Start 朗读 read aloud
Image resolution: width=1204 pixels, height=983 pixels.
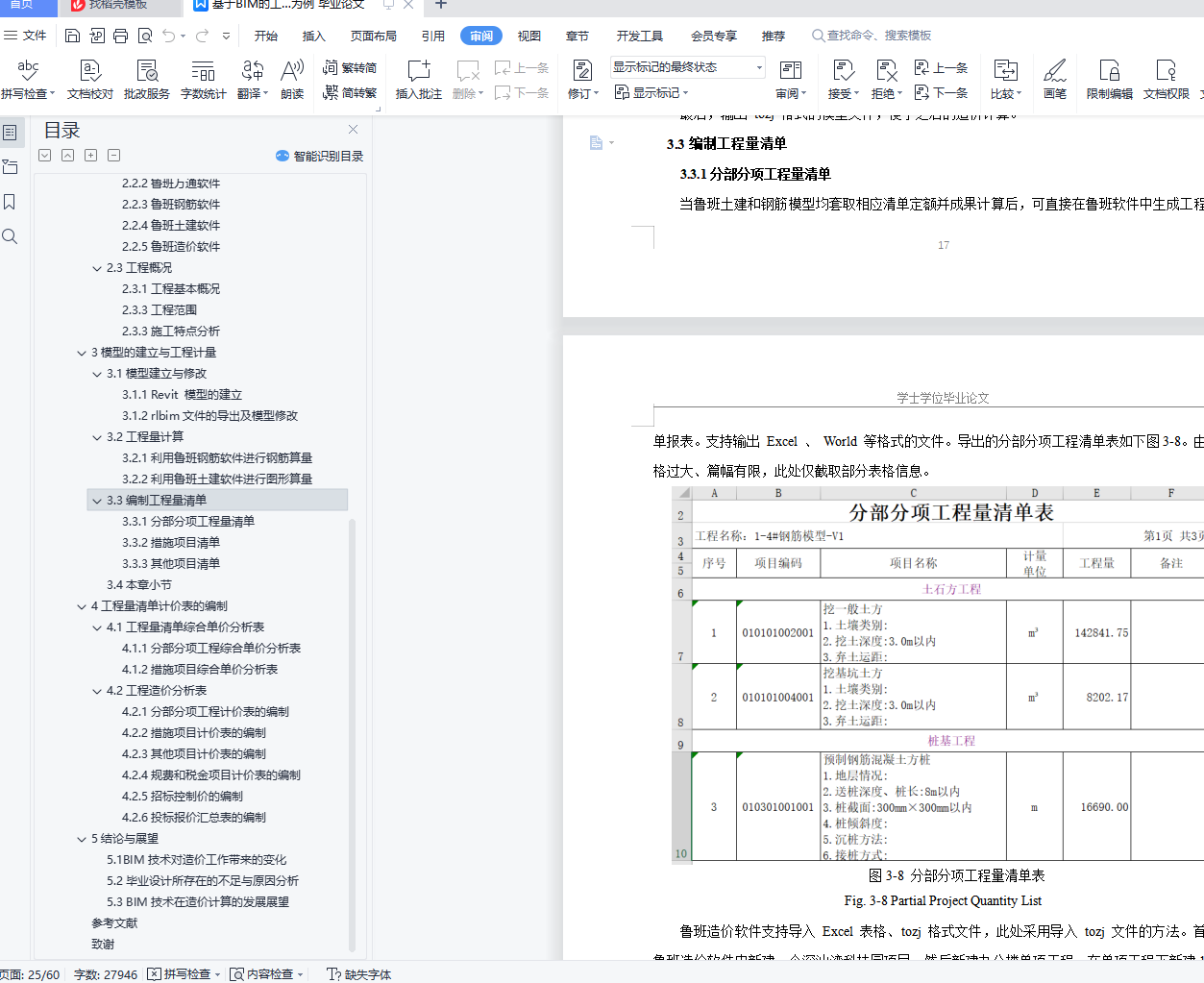coord(292,79)
